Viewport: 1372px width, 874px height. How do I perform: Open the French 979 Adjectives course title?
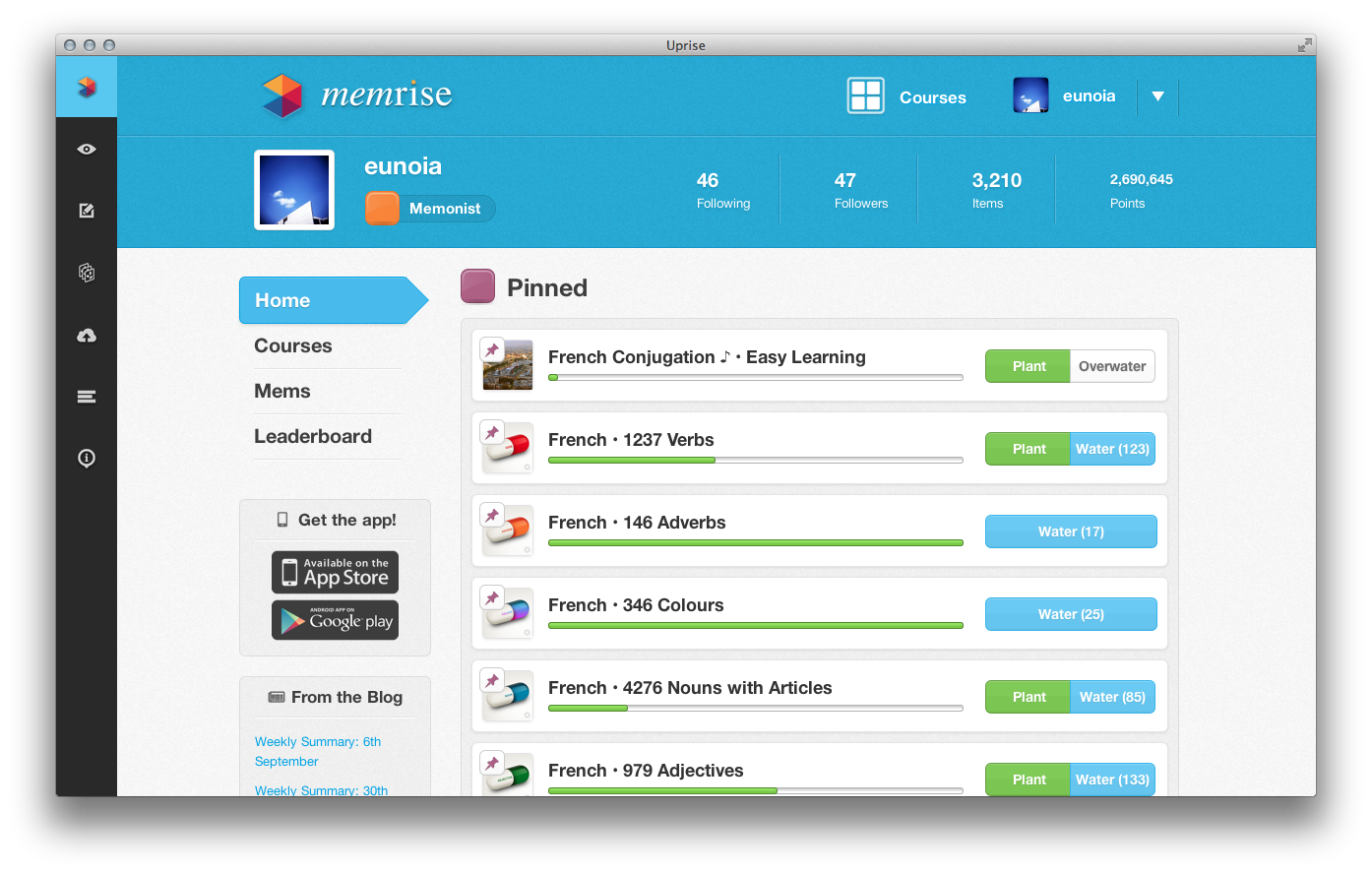646,771
